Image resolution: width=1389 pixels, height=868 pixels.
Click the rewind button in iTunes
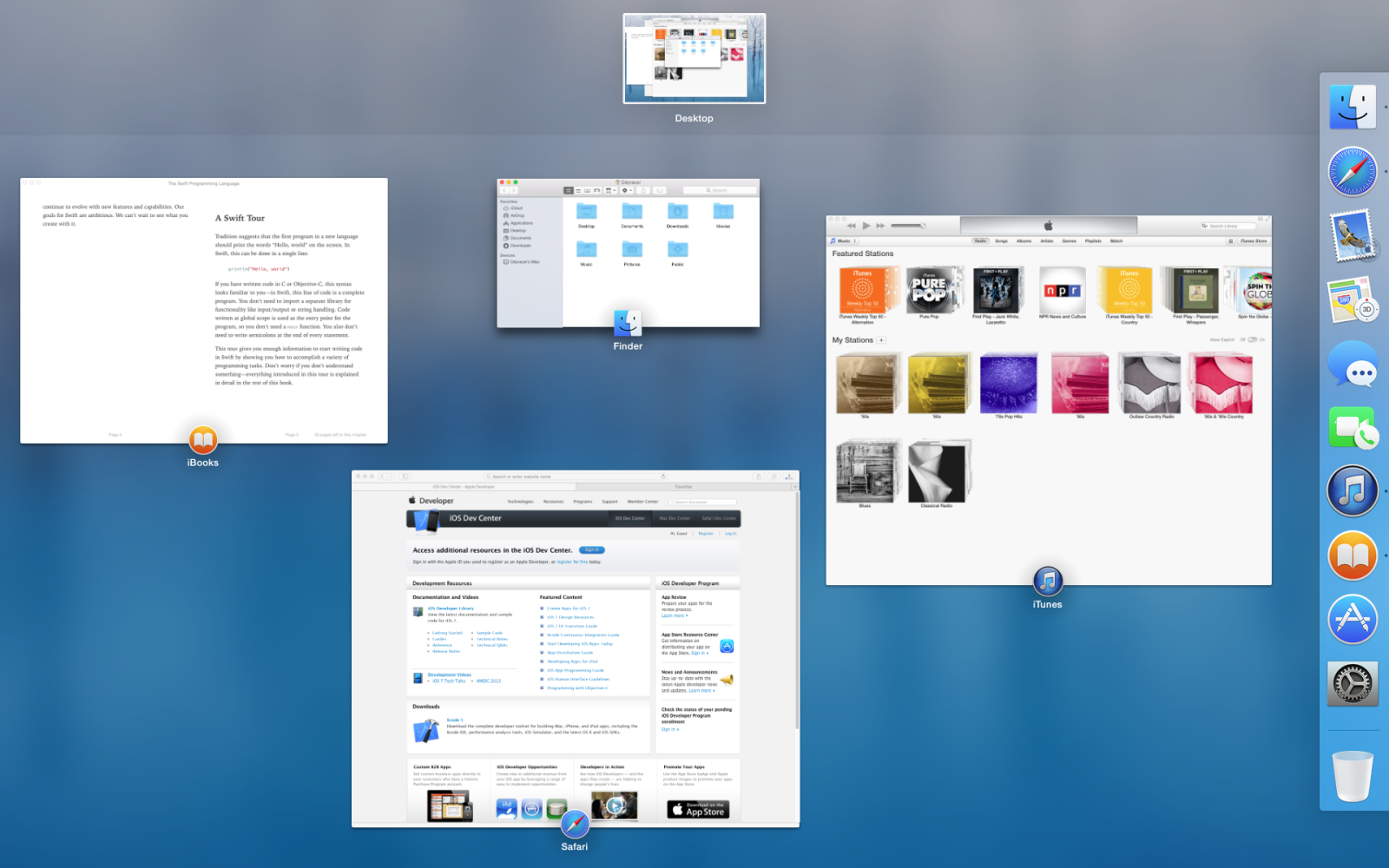click(852, 226)
